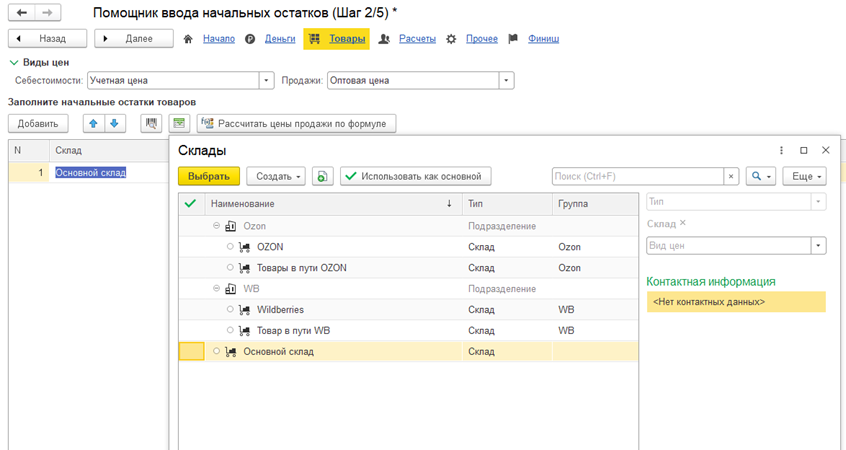Image resolution: width=846 pixels, height=450 pixels.
Task: Navigate back with the left arrow
Action: pos(22,14)
